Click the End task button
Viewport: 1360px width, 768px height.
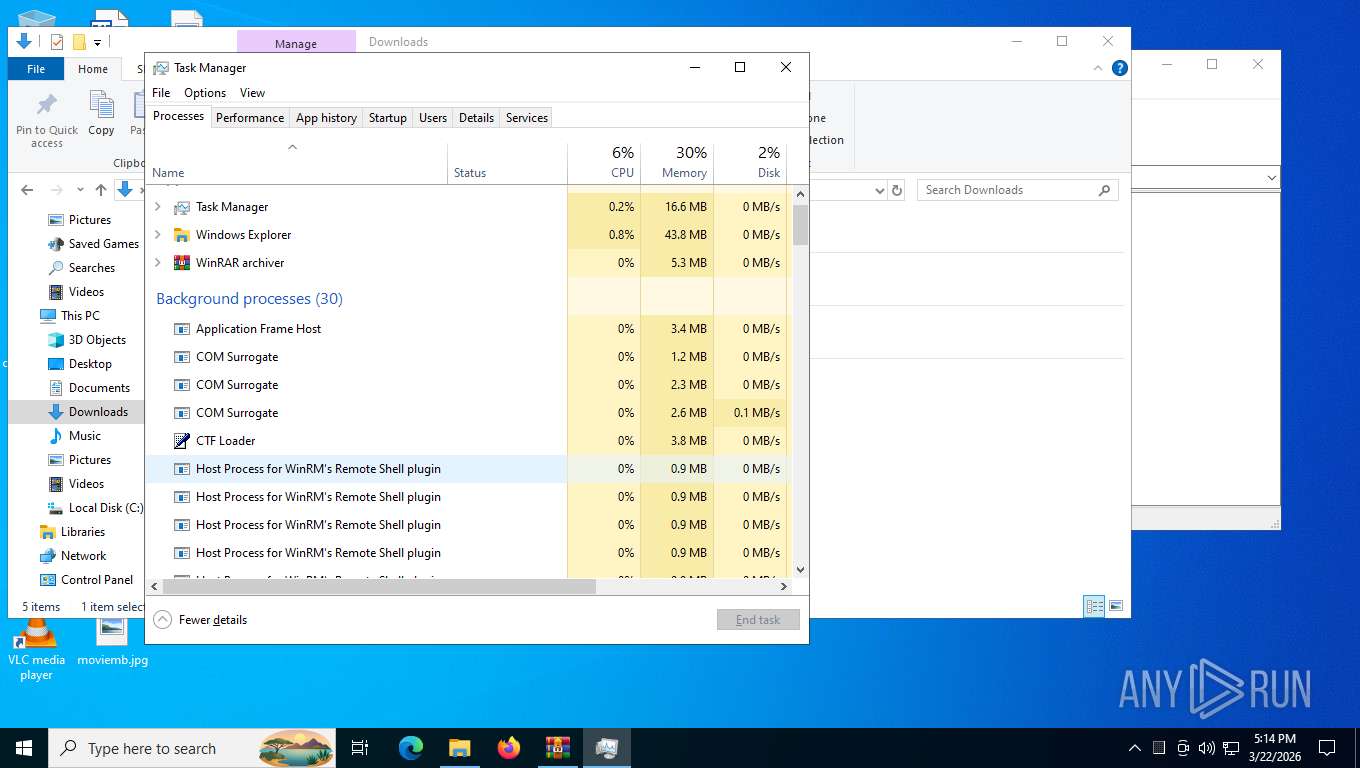(x=758, y=620)
